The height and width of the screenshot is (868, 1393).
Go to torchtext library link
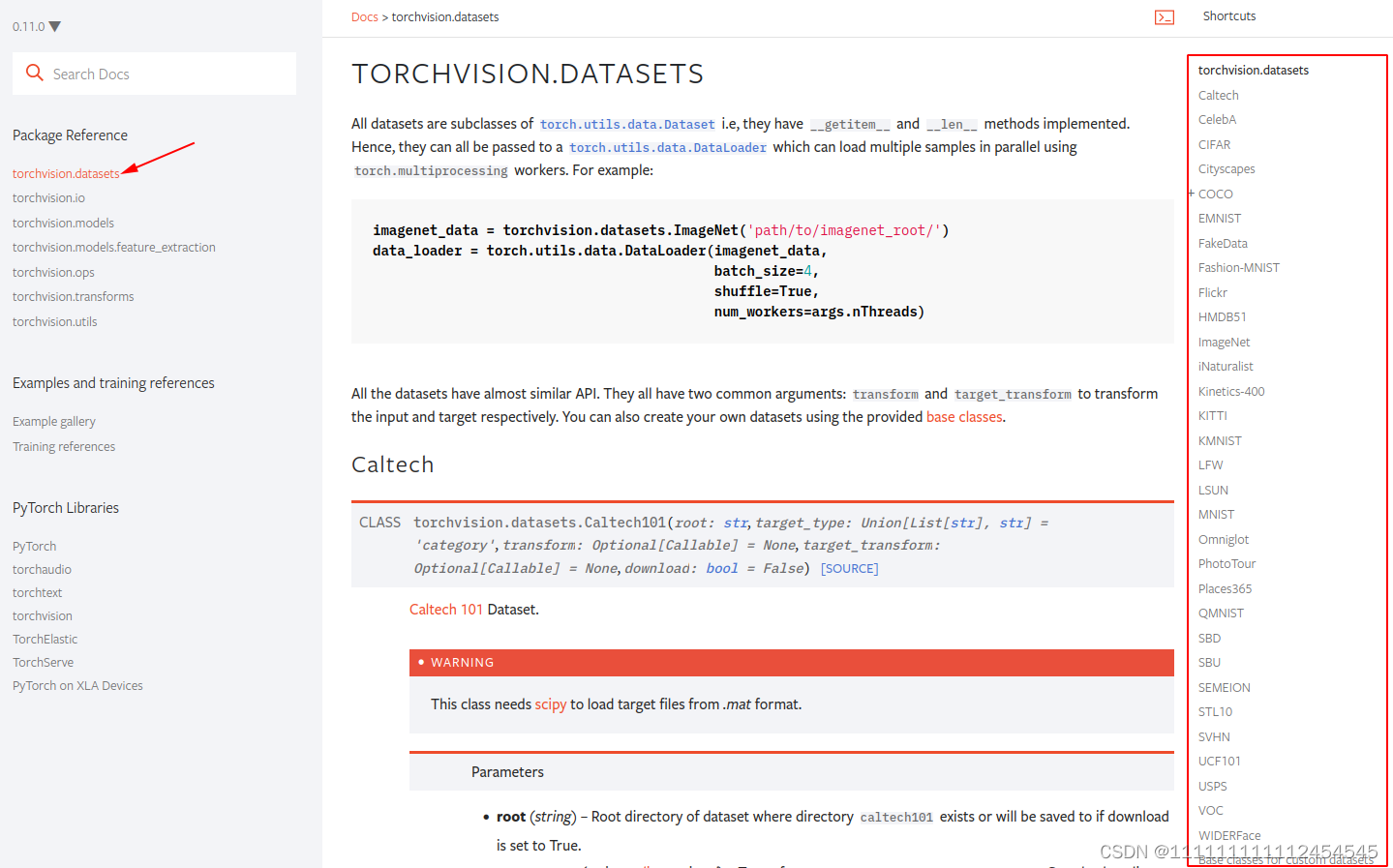pyautogui.click(x=38, y=593)
